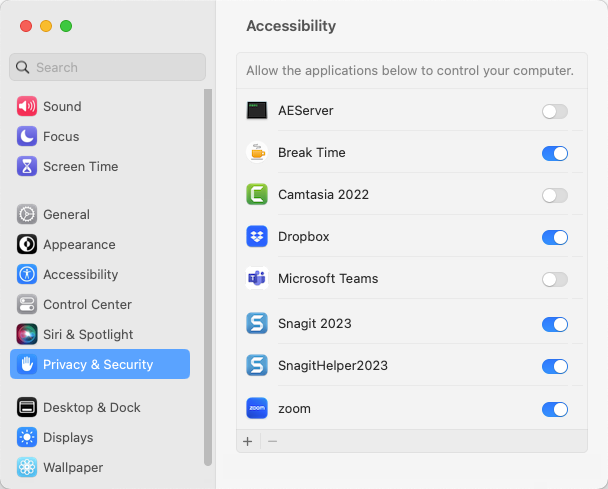
Task: Minimize window with yellow button
Action: pos(46,26)
